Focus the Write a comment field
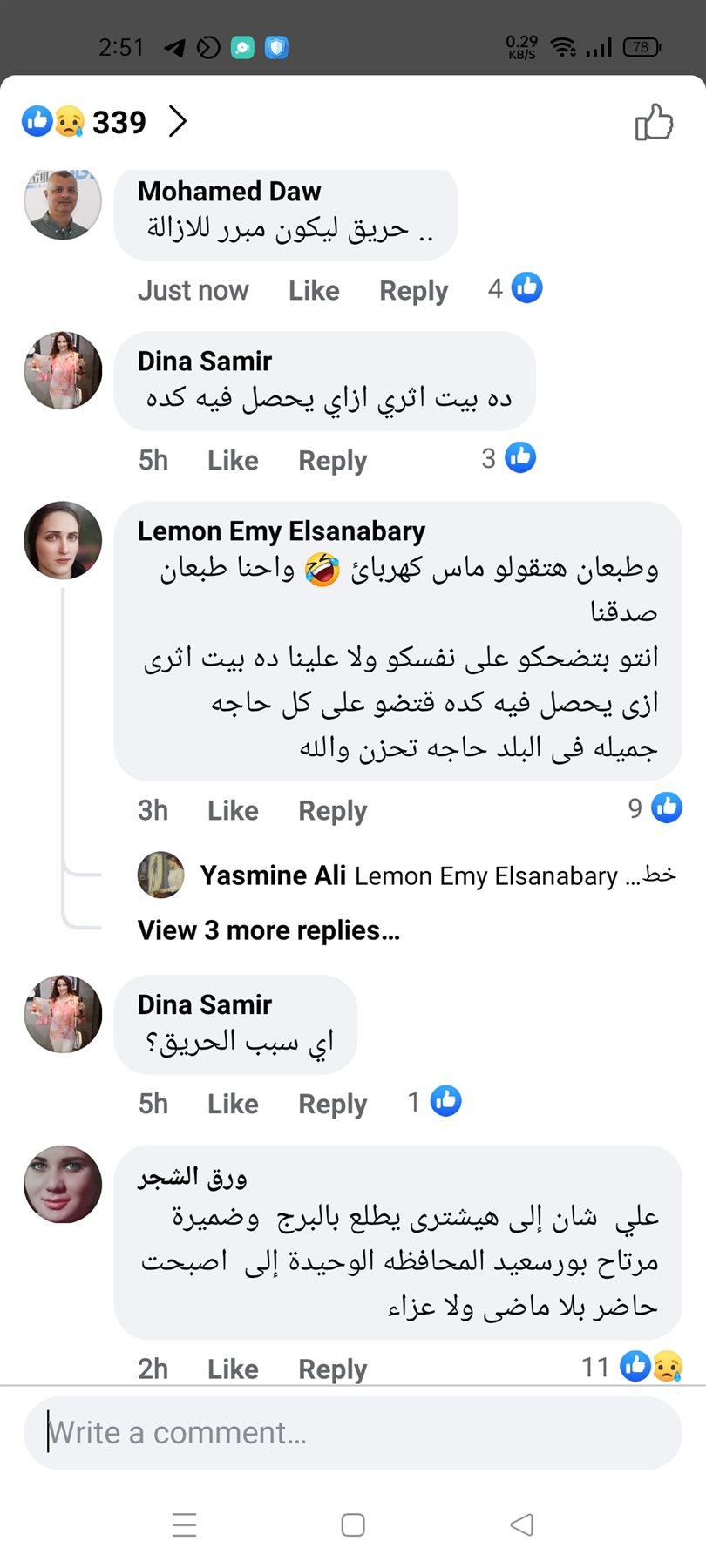 pyautogui.click(x=352, y=1433)
